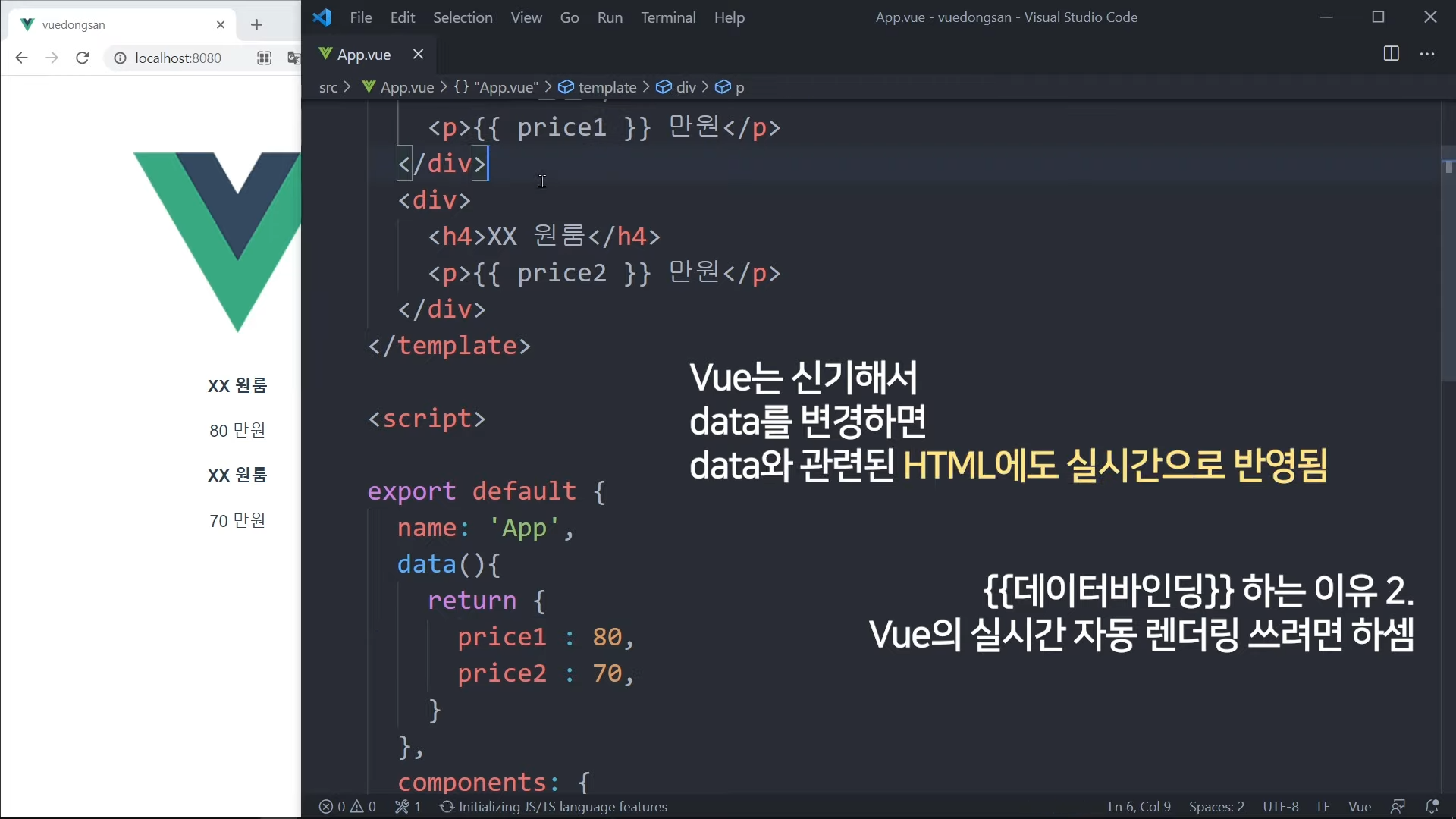Image resolution: width=1456 pixels, height=819 pixels.
Task: Click the Ln 6, Col 9 position indicator
Action: coord(1139,806)
